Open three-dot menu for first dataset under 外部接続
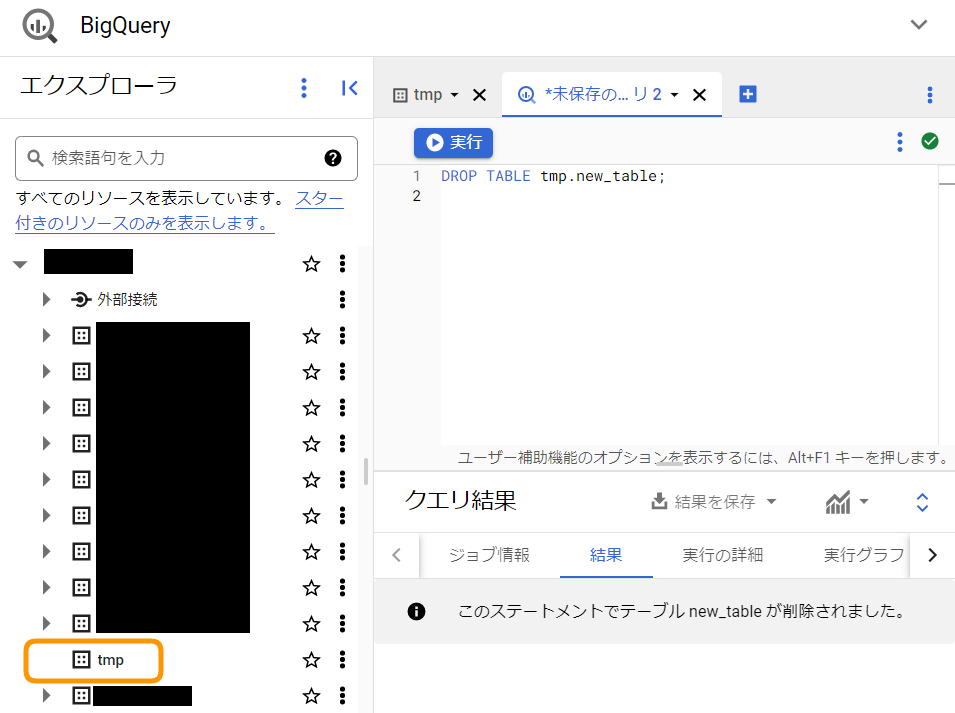 point(342,335)
